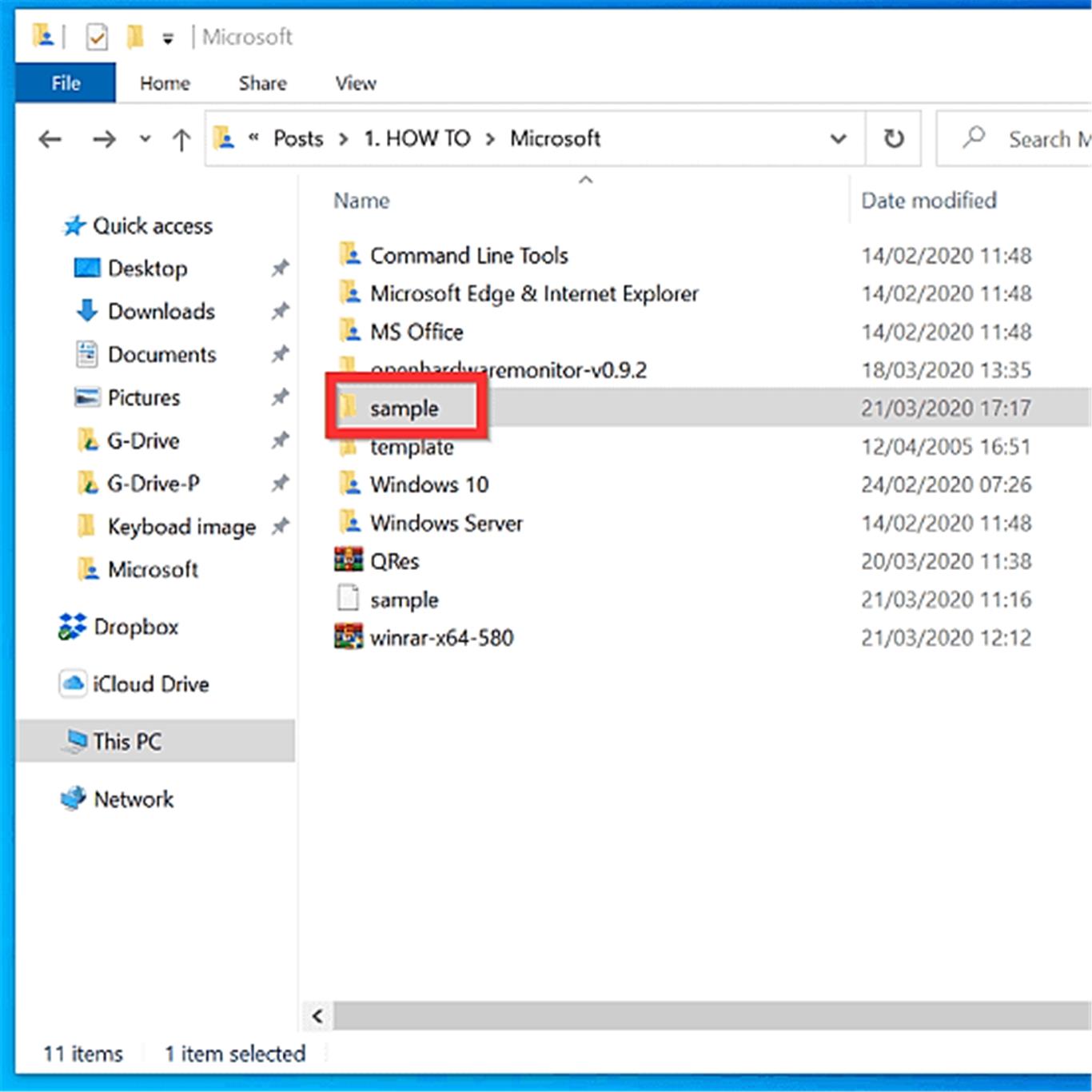Open the address bar history dropdown

[x=838, y=139]
